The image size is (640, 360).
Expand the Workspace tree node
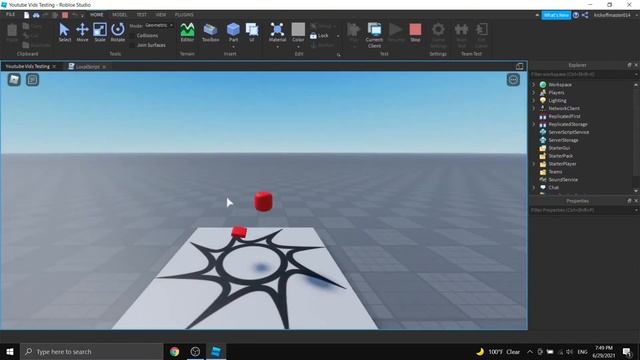click(533, 84)
